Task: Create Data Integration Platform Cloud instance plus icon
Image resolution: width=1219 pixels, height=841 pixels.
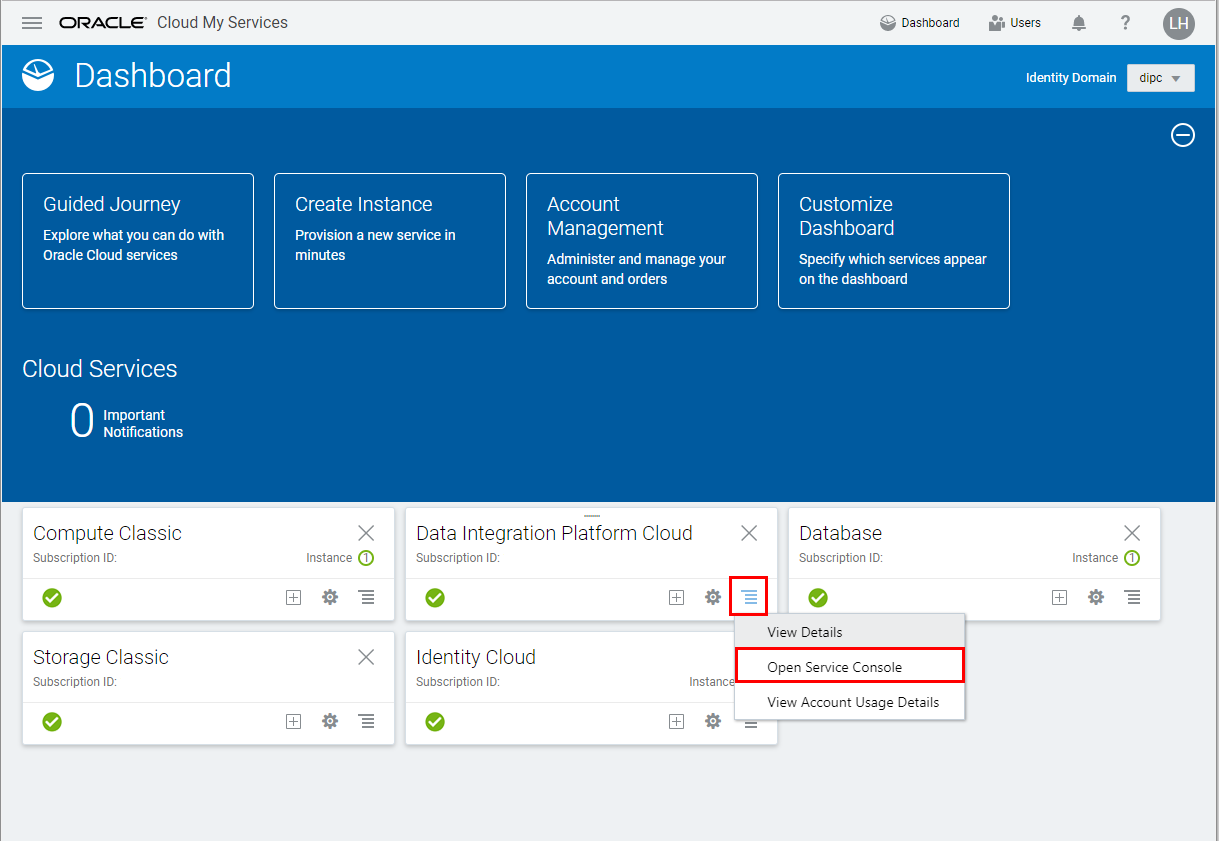Action: pos(676,598)
